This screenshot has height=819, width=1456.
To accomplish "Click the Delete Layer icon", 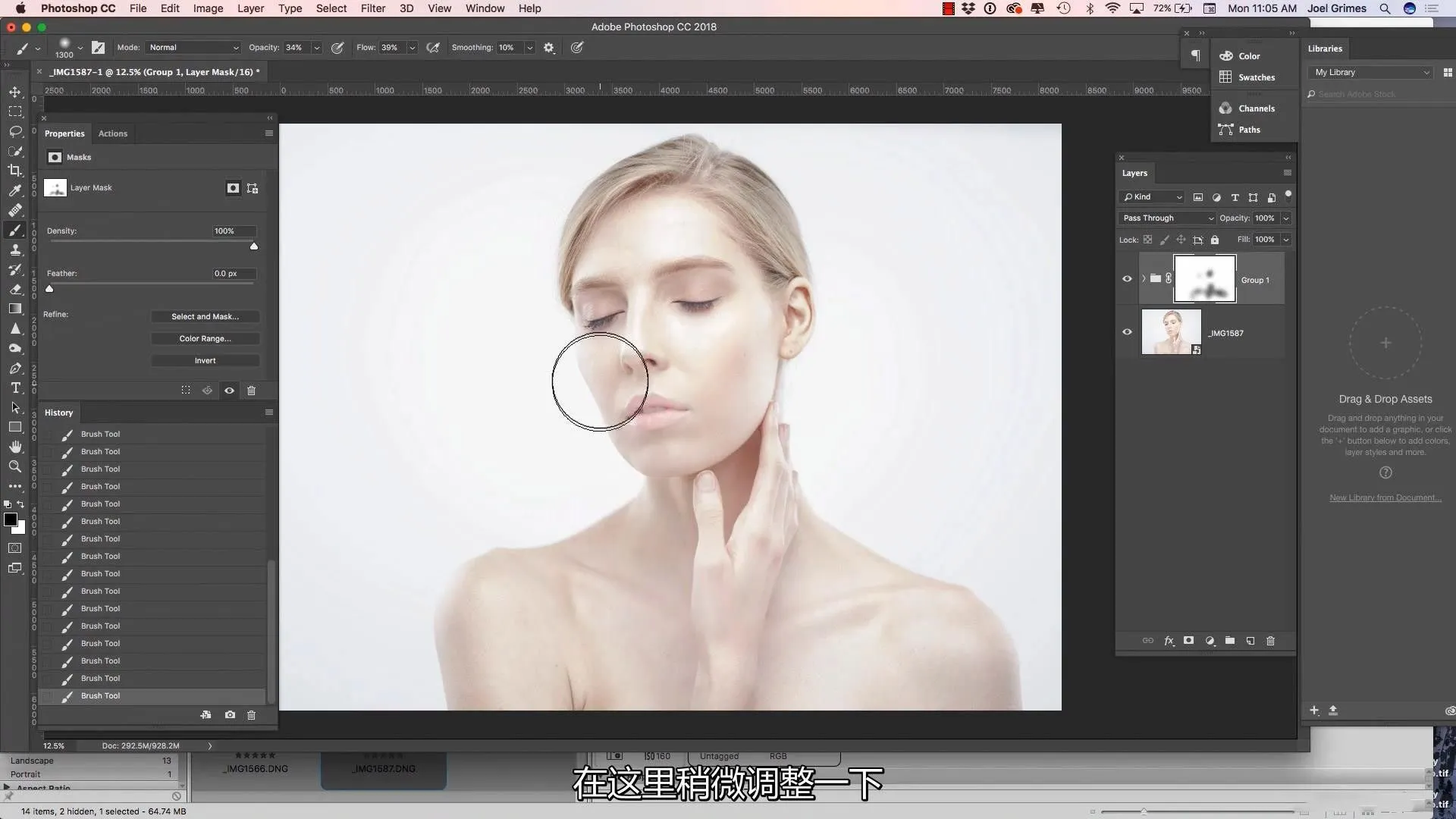I will 1271,640.
